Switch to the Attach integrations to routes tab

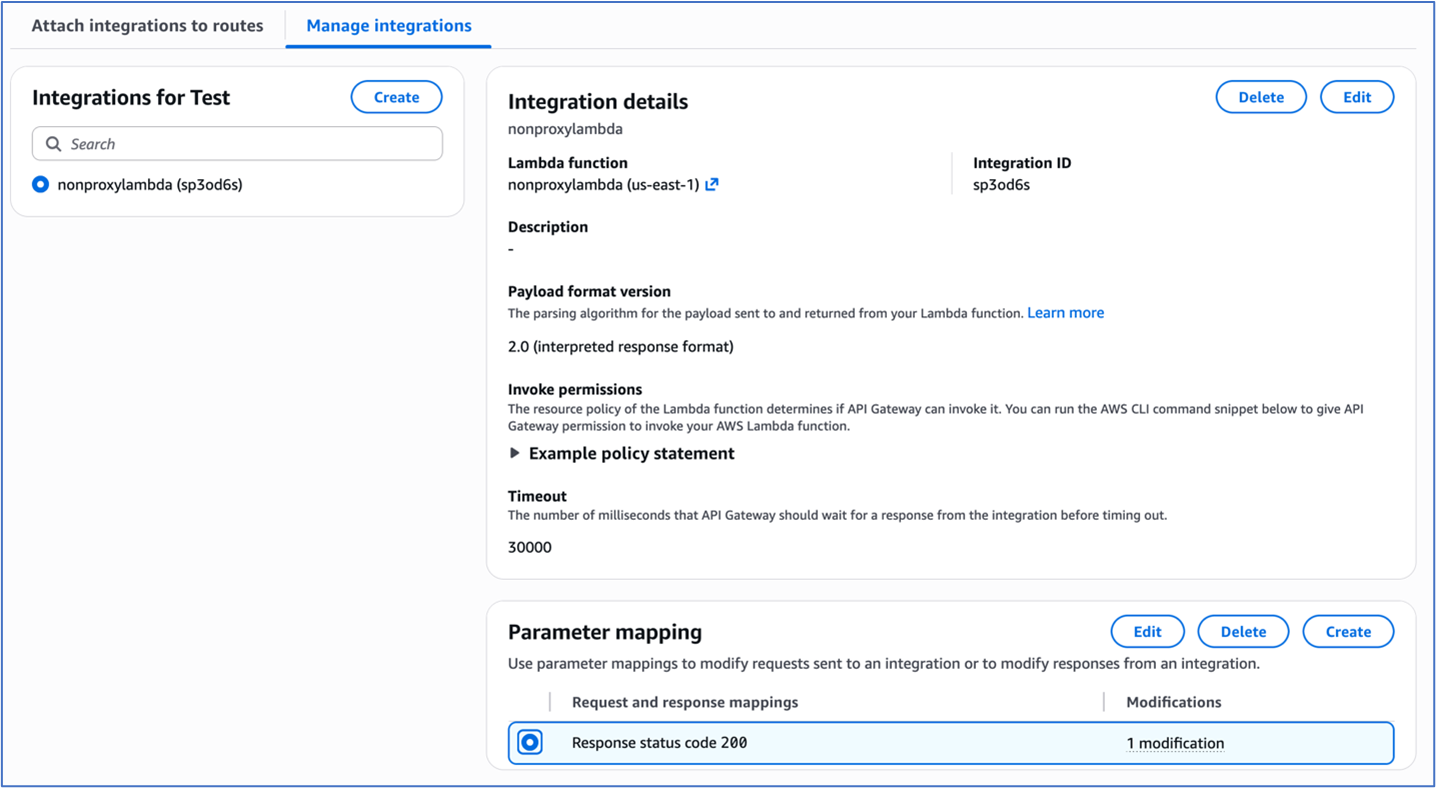[x=147, y=25]
